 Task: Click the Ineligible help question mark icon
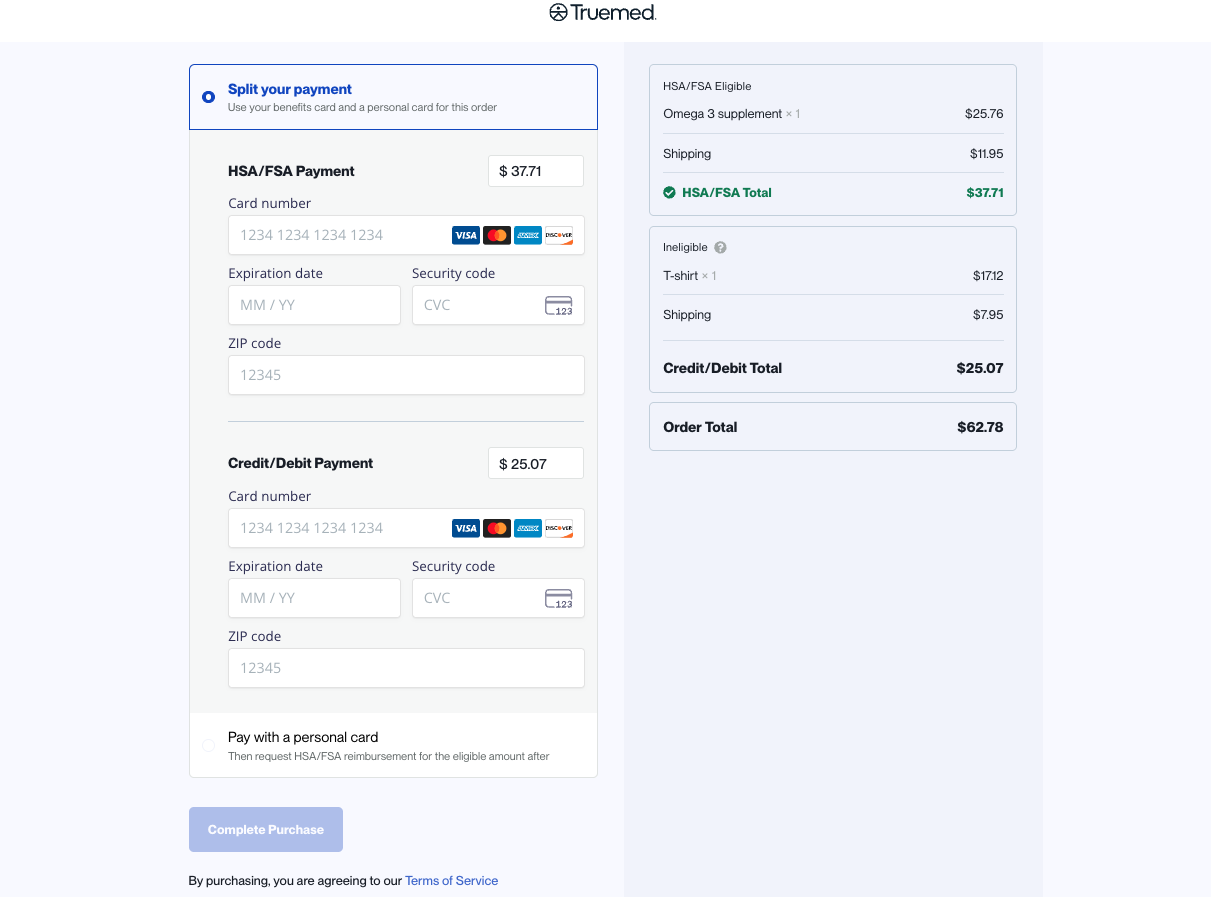(x=720, y=248)
